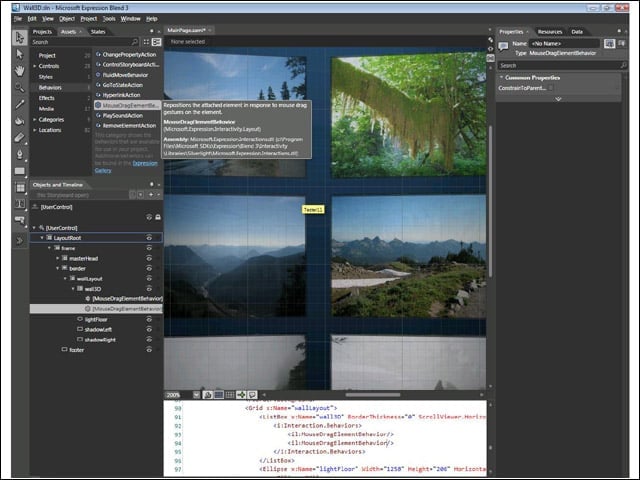Click the artboard horizontal scrollbar

pyautogui.click(x=372, y=395)
